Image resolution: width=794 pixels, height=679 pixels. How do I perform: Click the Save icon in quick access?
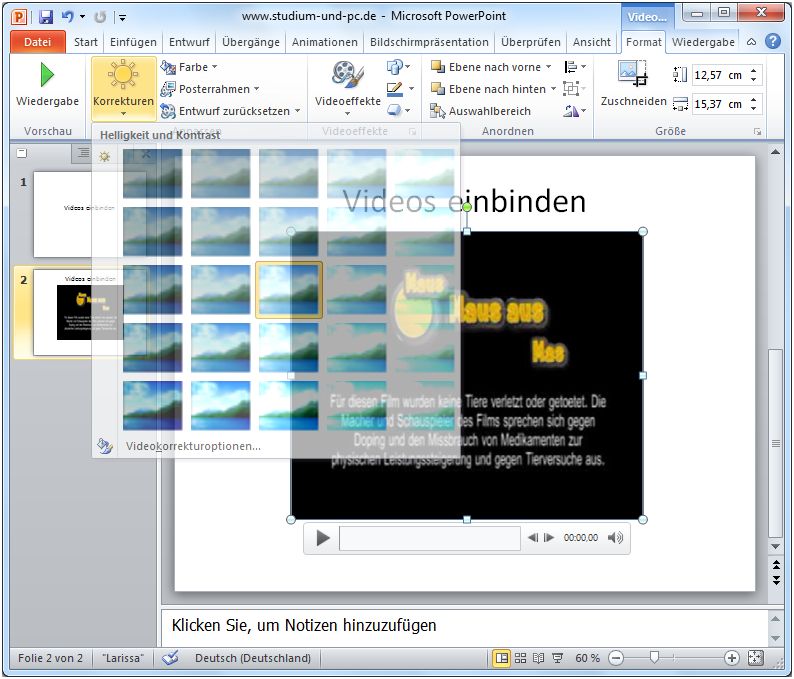point(46,17)
